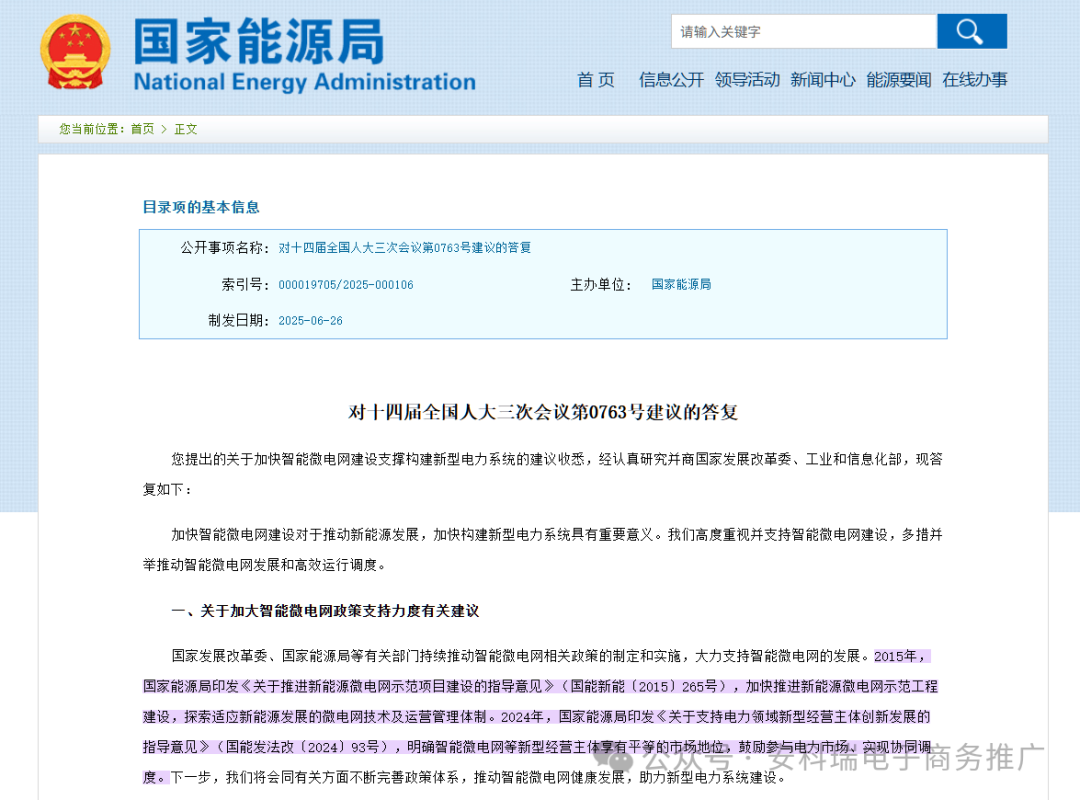Screen dimensions: 1080x800
Task: Open the 第0763号建议的答复 document link
Action: (x=405, y=247)
